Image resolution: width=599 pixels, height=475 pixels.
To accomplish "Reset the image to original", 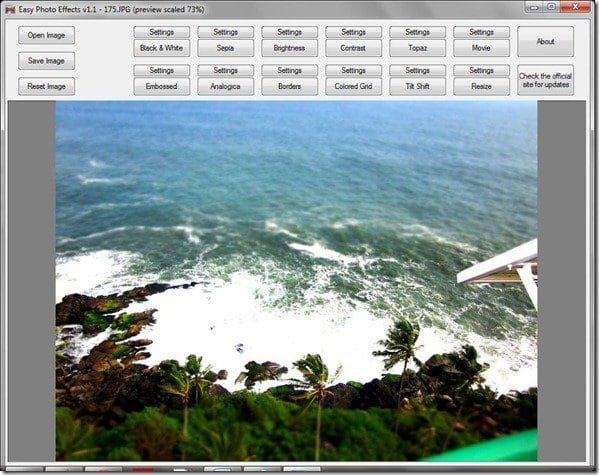I will pos(46,86).
